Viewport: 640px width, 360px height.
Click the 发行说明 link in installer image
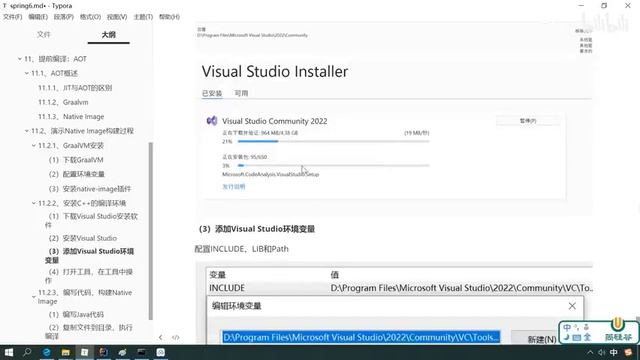tap(233, 187)
